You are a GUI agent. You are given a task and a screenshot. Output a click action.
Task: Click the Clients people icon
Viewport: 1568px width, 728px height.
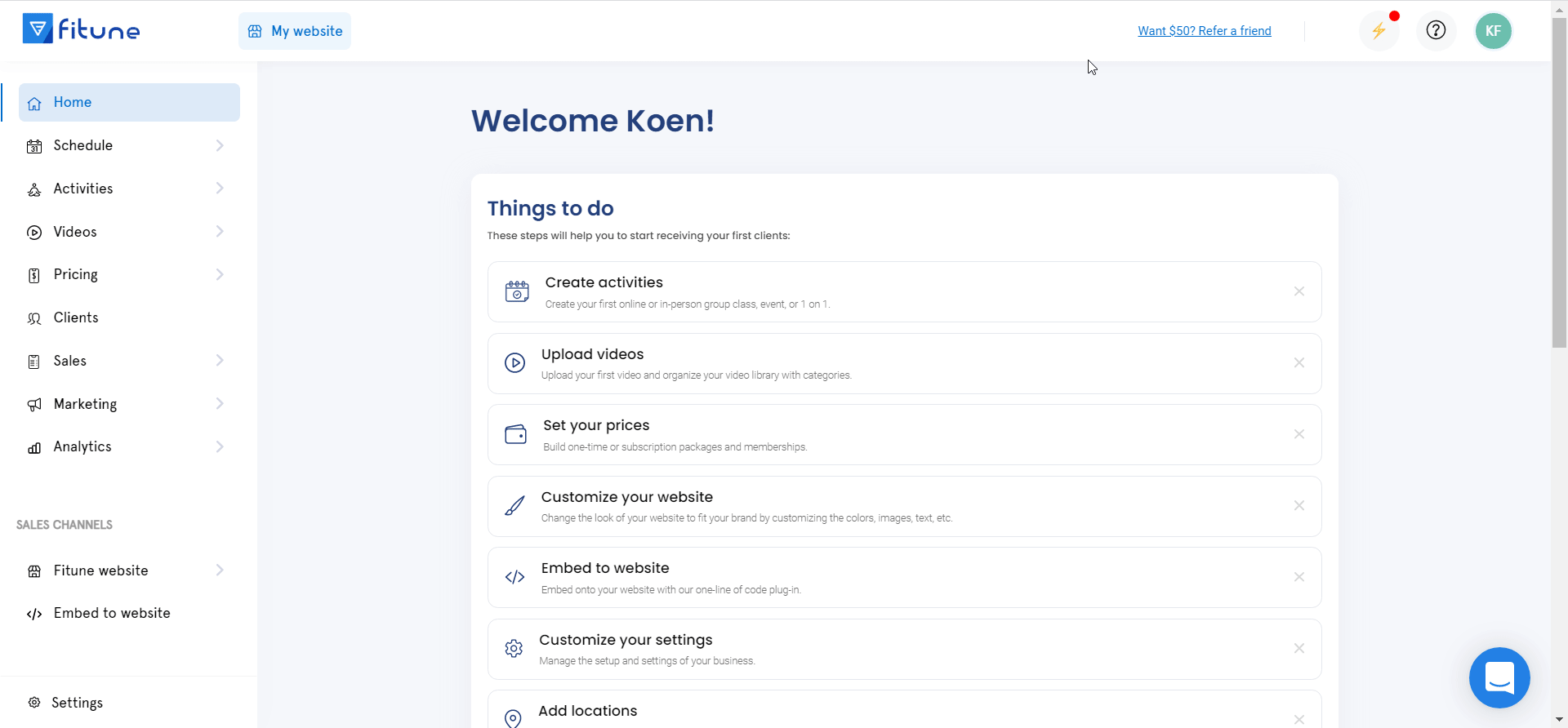pyautogui.click(x=34, y=319)
